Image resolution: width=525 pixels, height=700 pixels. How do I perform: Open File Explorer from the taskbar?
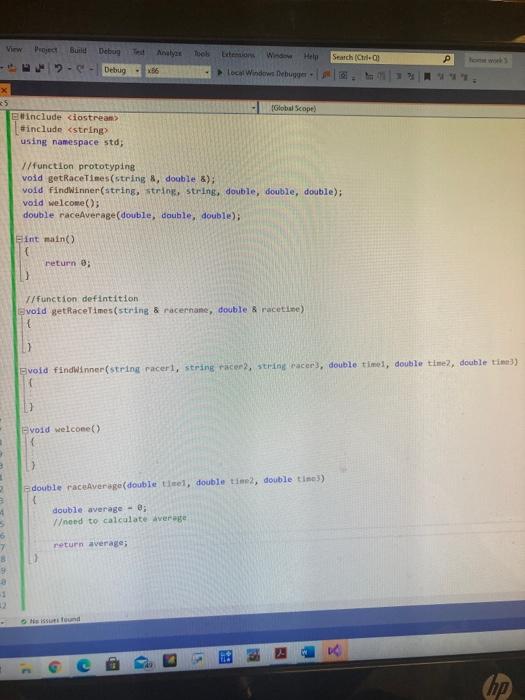pos(26,667)
